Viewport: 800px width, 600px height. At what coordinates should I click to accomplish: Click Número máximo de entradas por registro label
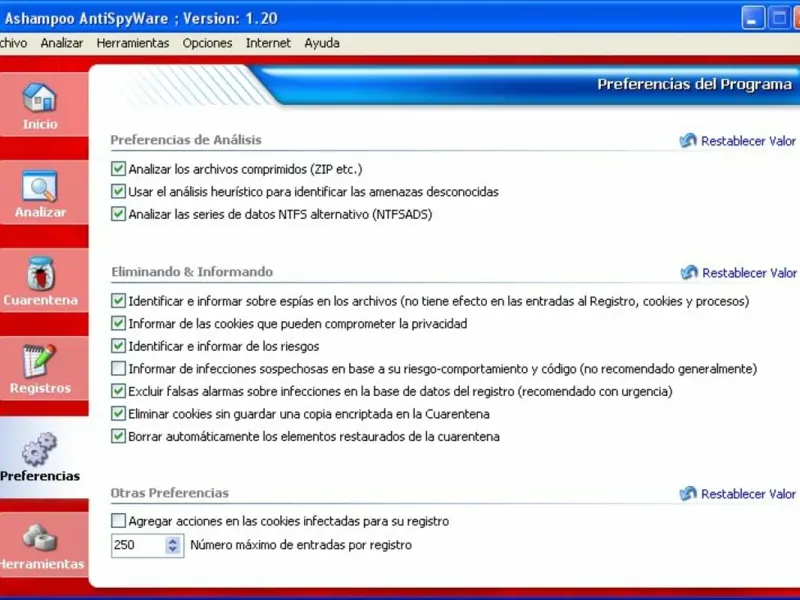pos(301,545)
